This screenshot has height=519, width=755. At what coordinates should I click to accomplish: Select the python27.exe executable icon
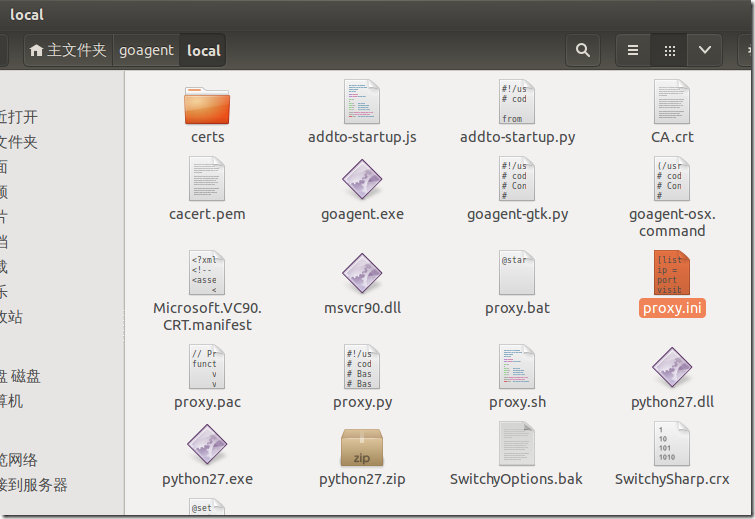[207, 444]
